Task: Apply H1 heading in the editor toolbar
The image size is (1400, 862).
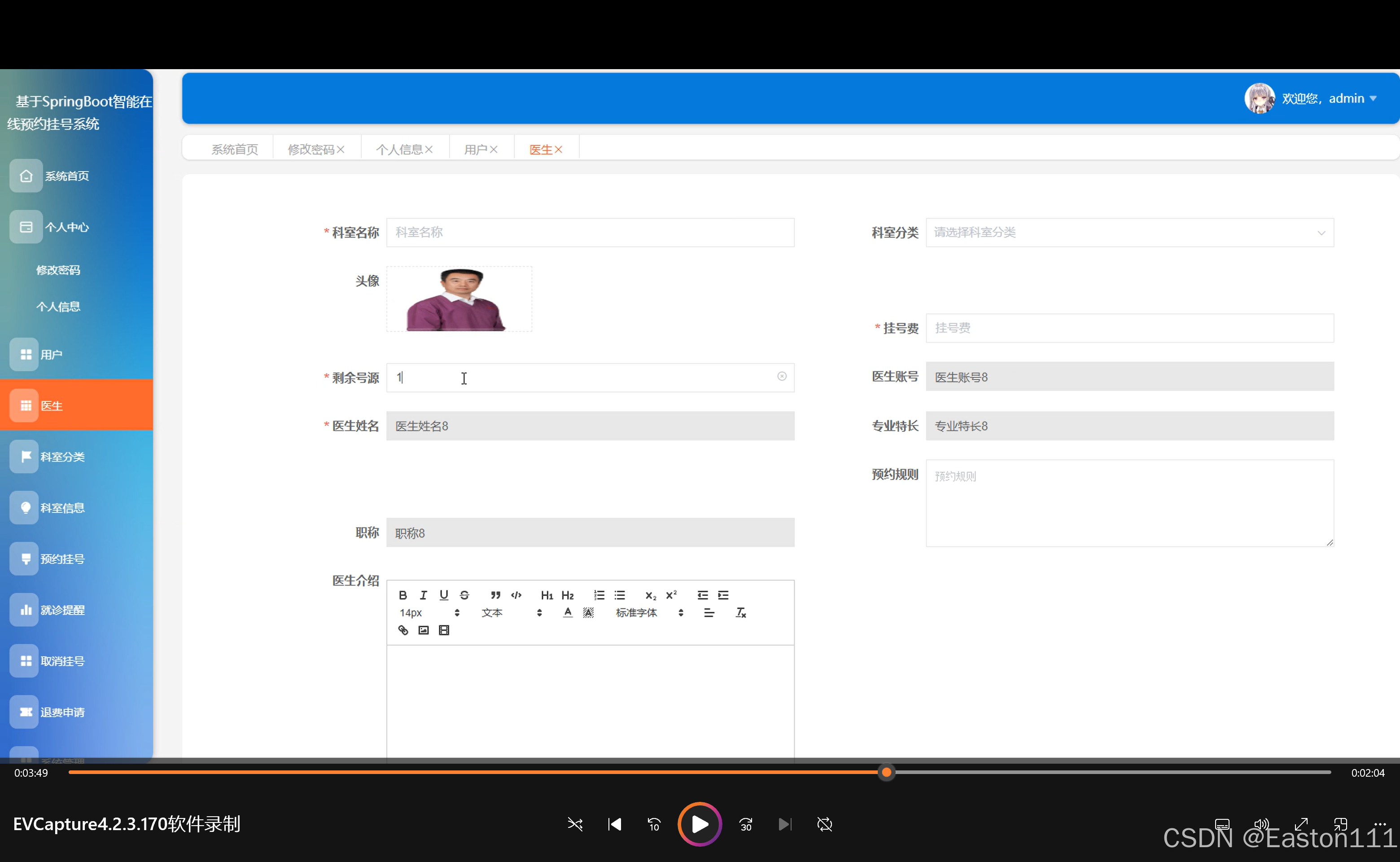Action: (x=547, y=595)
